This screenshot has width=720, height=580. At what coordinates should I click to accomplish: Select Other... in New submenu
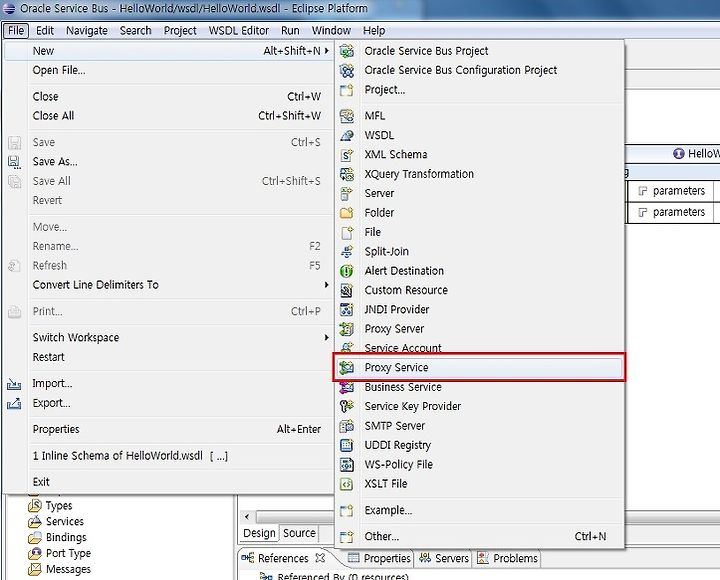tap(479, 536)
